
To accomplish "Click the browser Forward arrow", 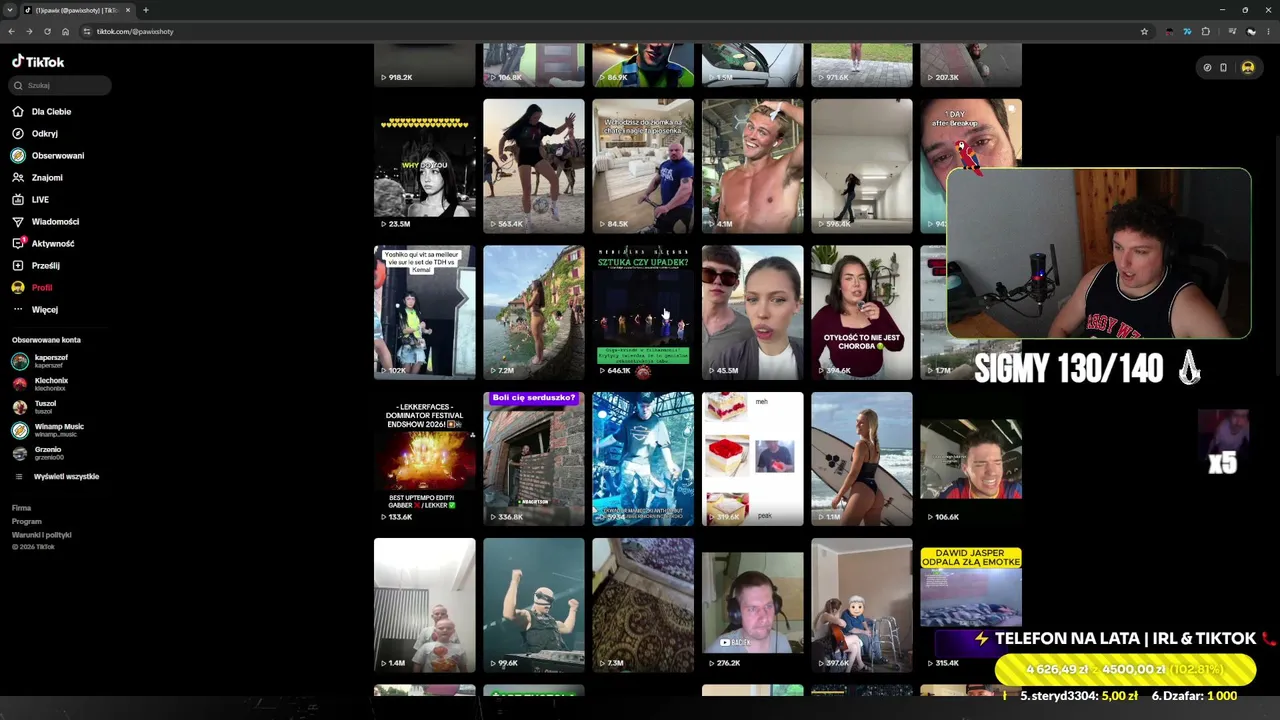I will pos(29,31).
